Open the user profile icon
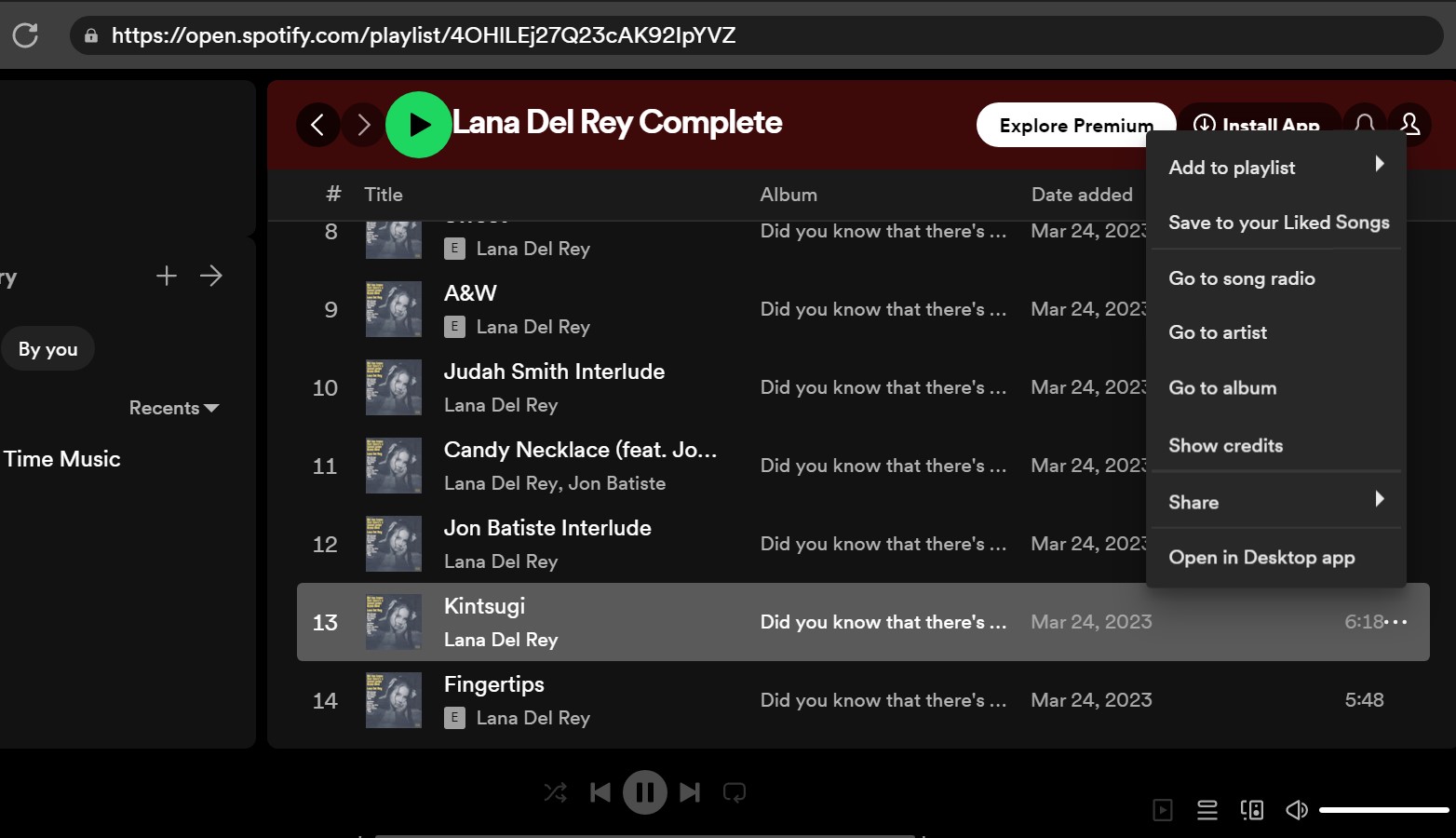Image resolution: width=1456 pixels, height=838 pixels. click(x=1410, y=124)
